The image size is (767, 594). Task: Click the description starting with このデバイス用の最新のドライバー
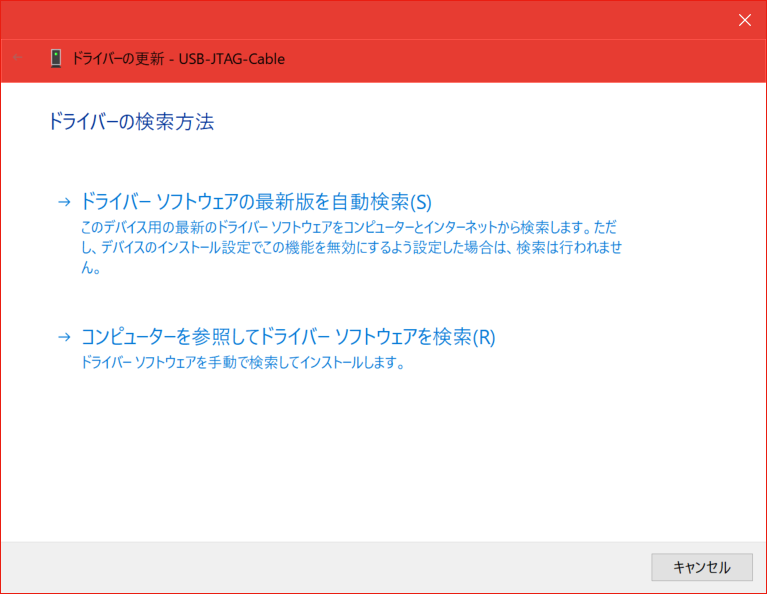click(351, 247)
